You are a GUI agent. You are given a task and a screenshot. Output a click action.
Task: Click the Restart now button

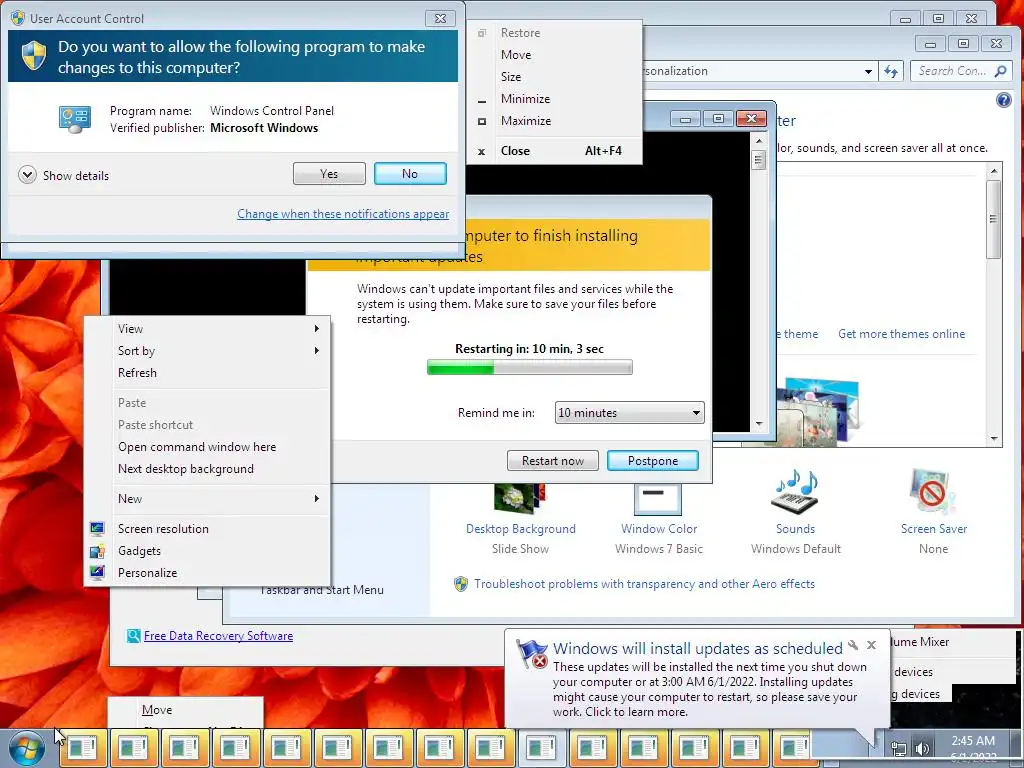pyautogui.click(x=552, y=460)
